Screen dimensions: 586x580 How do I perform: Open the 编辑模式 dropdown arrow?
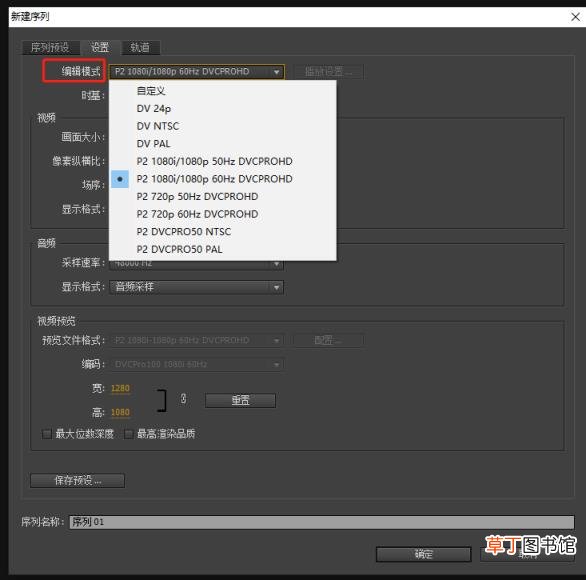click(276, 72)
